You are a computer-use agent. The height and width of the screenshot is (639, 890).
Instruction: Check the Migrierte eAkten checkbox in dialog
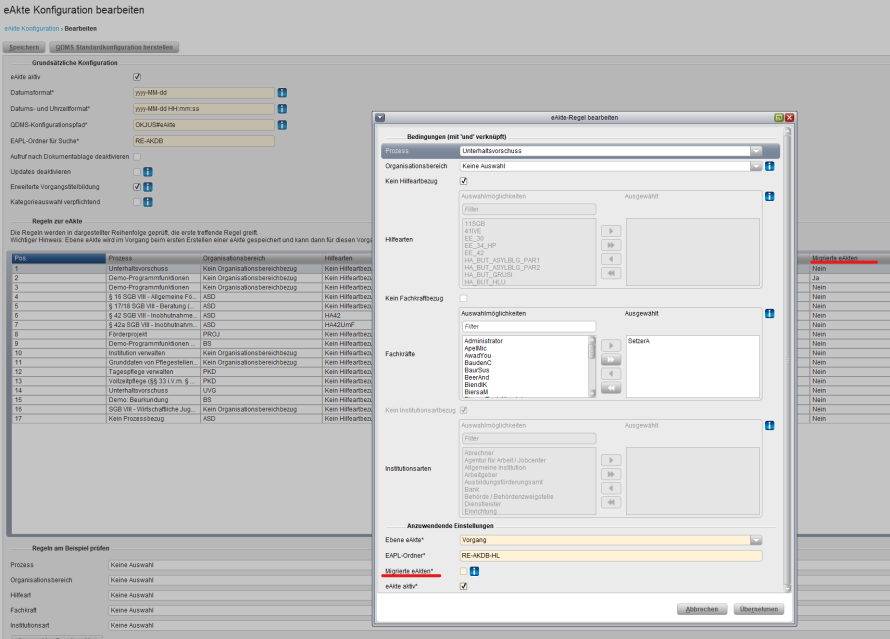point(464,571)
